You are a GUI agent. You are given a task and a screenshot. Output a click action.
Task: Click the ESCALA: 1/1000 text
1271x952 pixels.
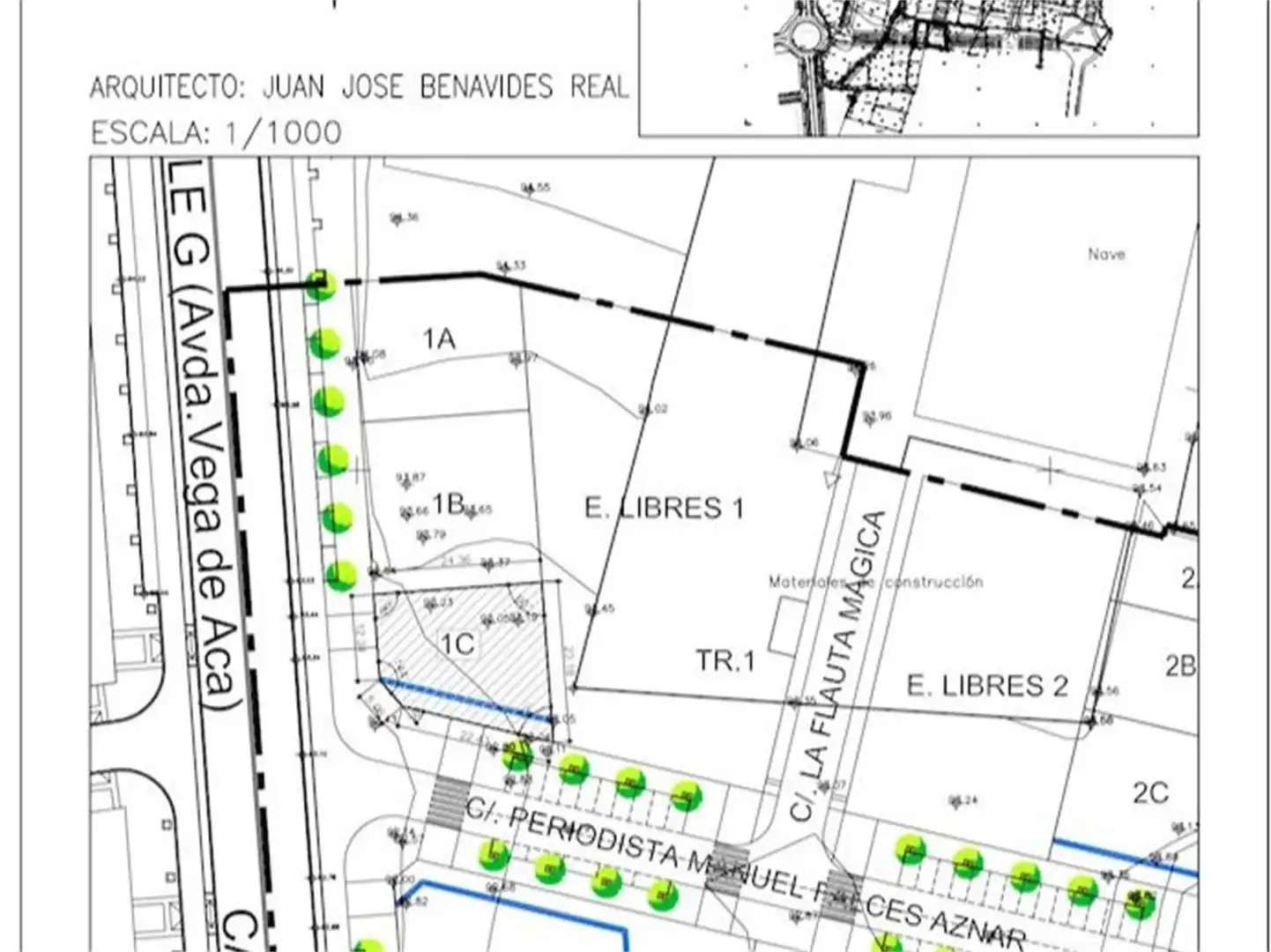coord(216,132)
